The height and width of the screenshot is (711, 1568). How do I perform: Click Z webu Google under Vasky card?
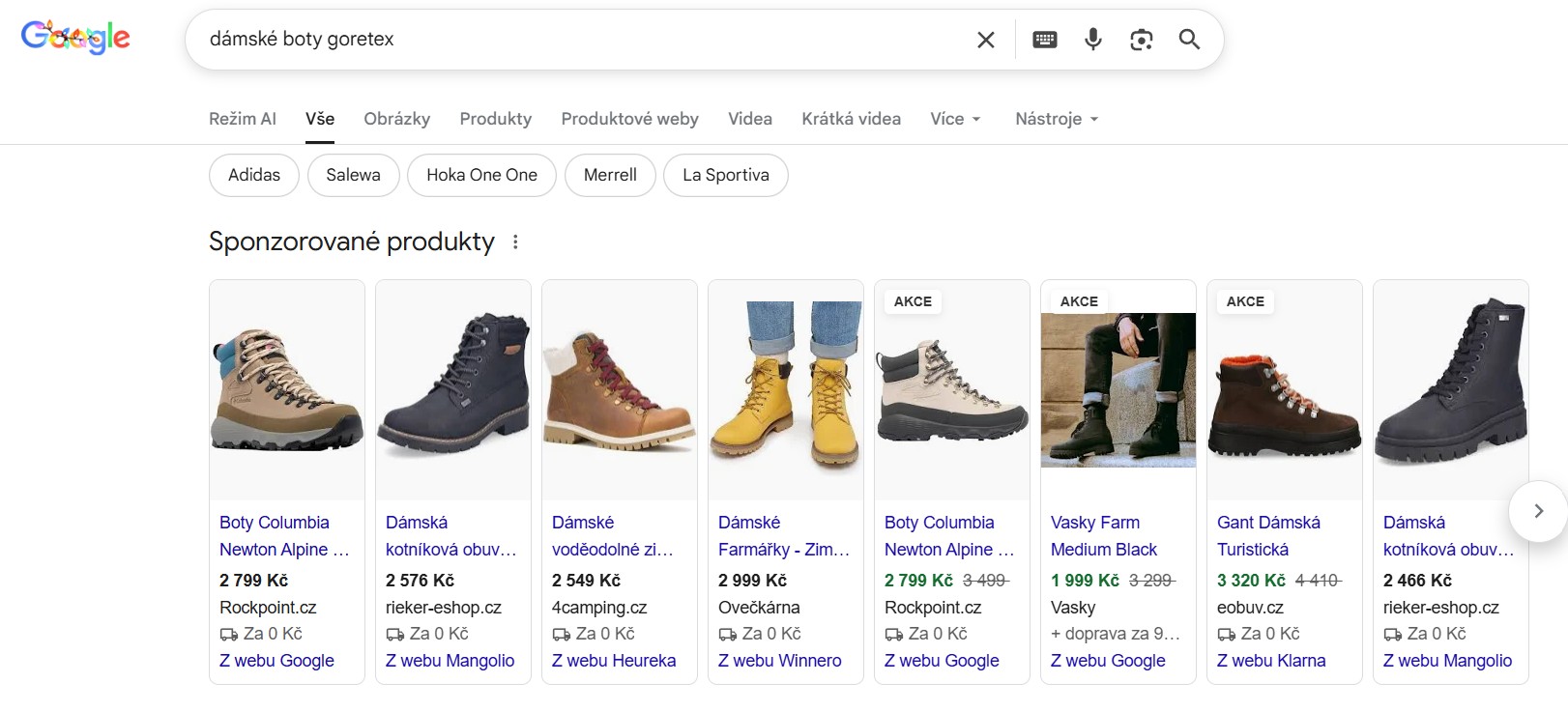1108,661
